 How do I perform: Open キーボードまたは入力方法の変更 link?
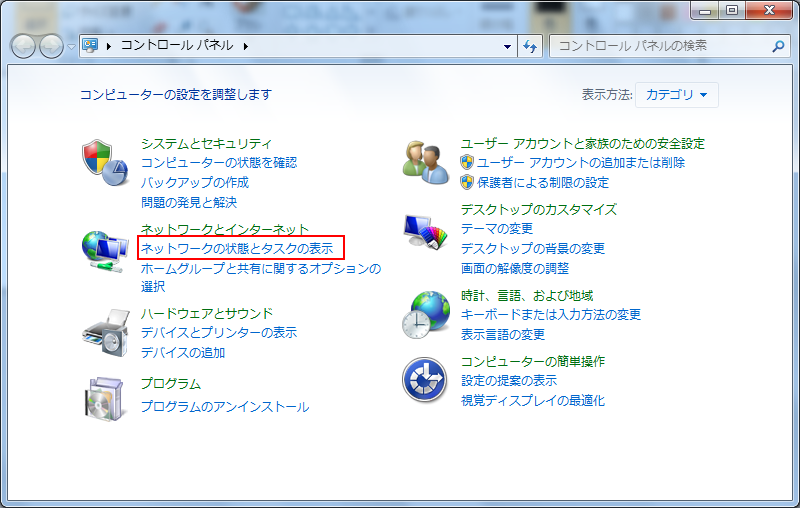pyautogui.click(x=551, y=315)
